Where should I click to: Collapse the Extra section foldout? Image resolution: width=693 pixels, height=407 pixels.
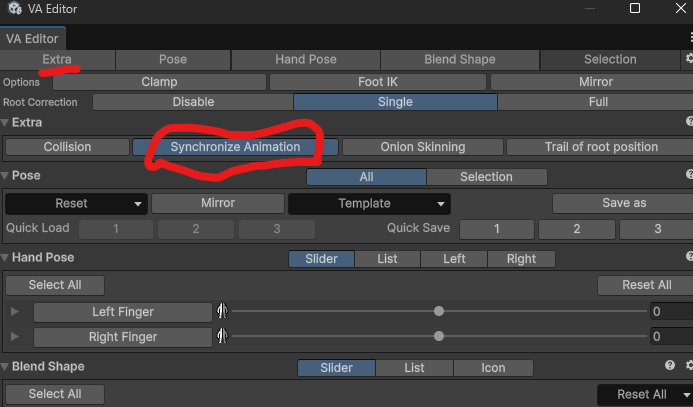click(x=5, y=123)
